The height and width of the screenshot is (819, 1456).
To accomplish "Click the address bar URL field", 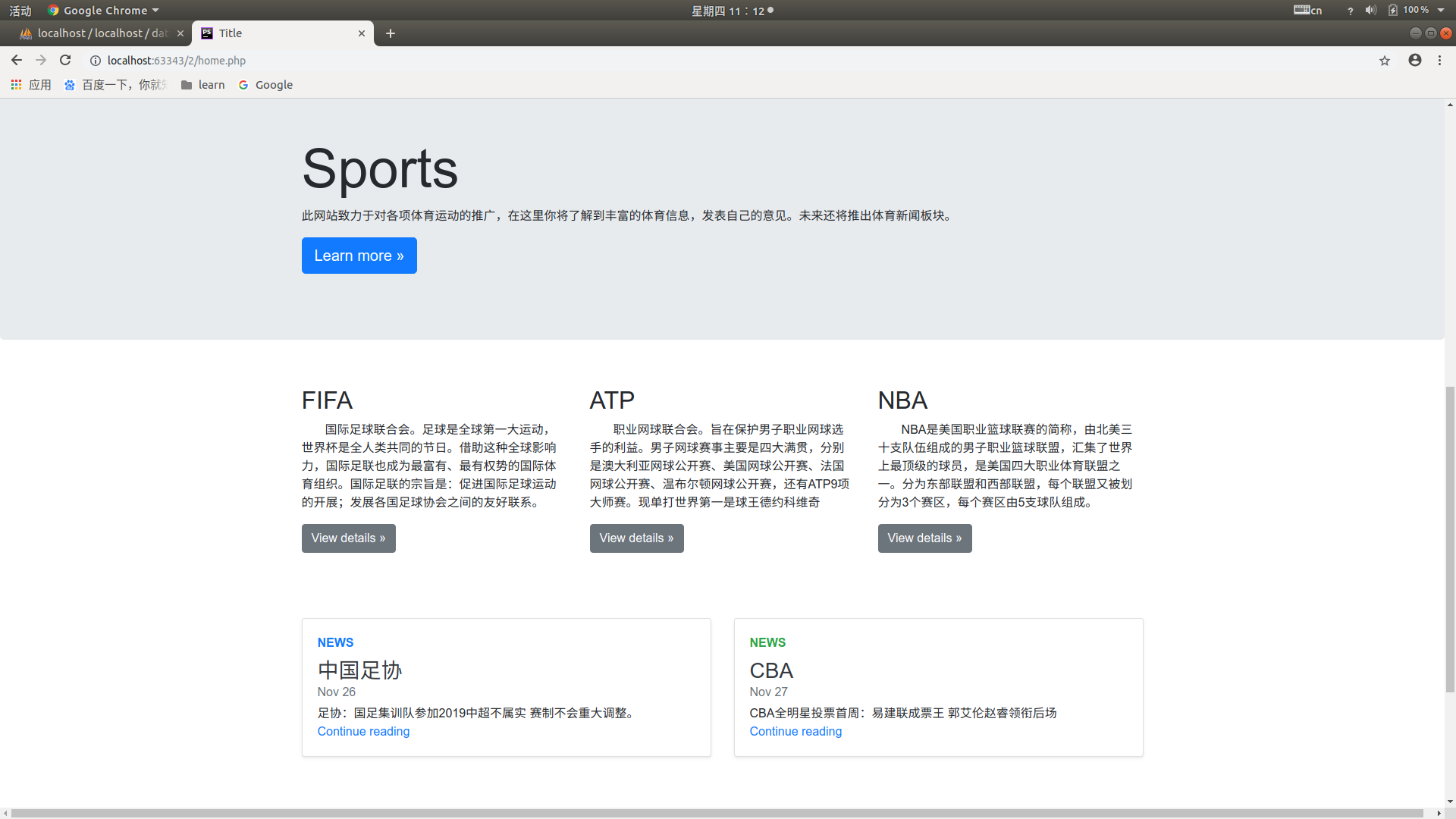I will click(728, 61).
